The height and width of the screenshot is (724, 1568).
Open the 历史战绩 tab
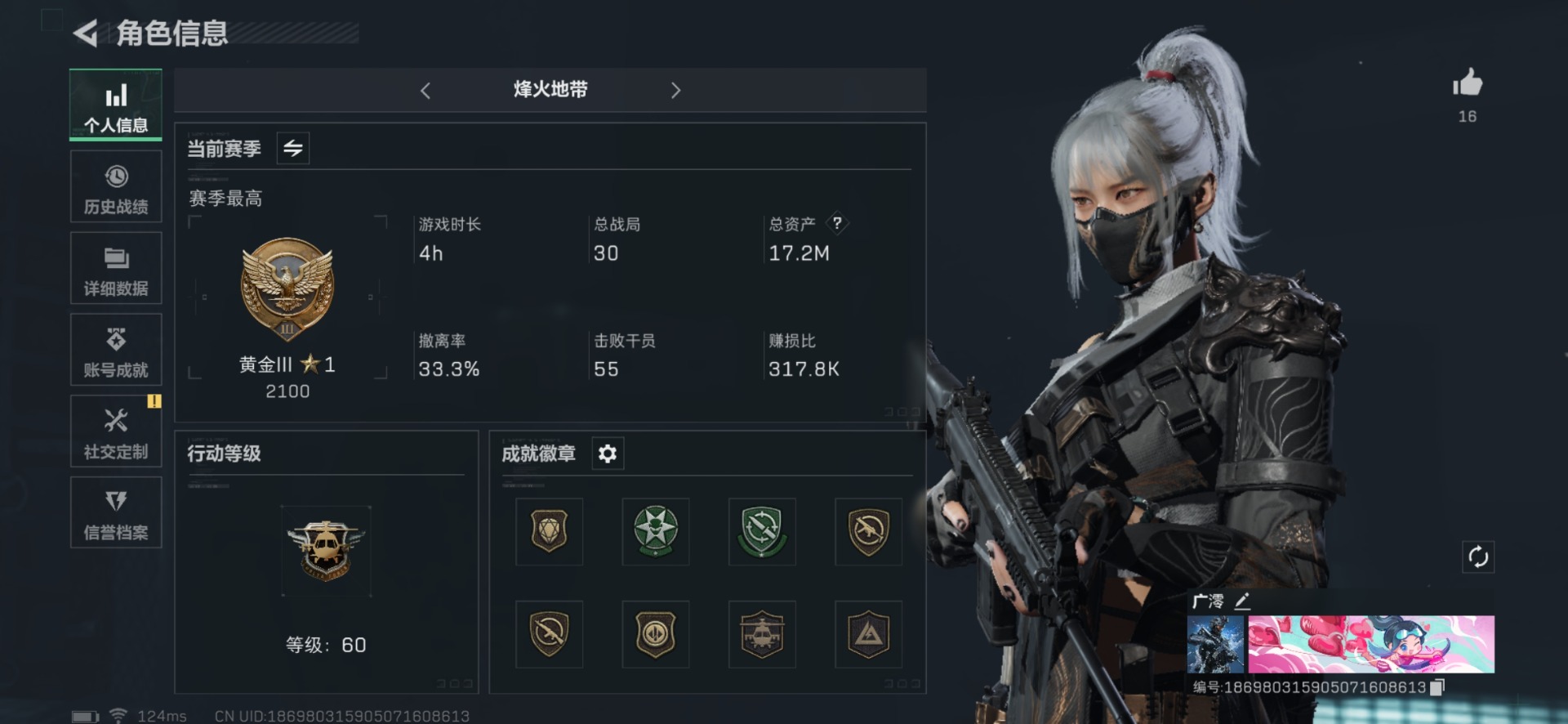click(116, 187)
